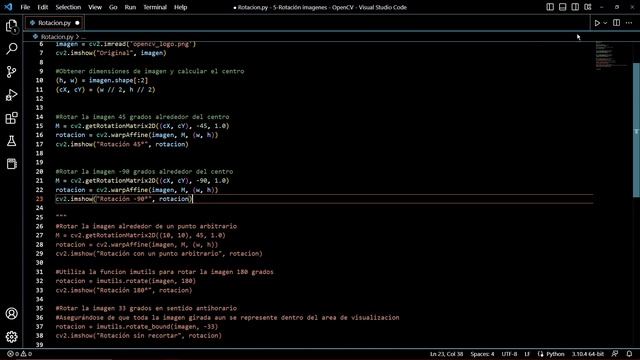Open the Explorer view in activity bar
This screenshot has height=360, width=640.
point(11,26)
